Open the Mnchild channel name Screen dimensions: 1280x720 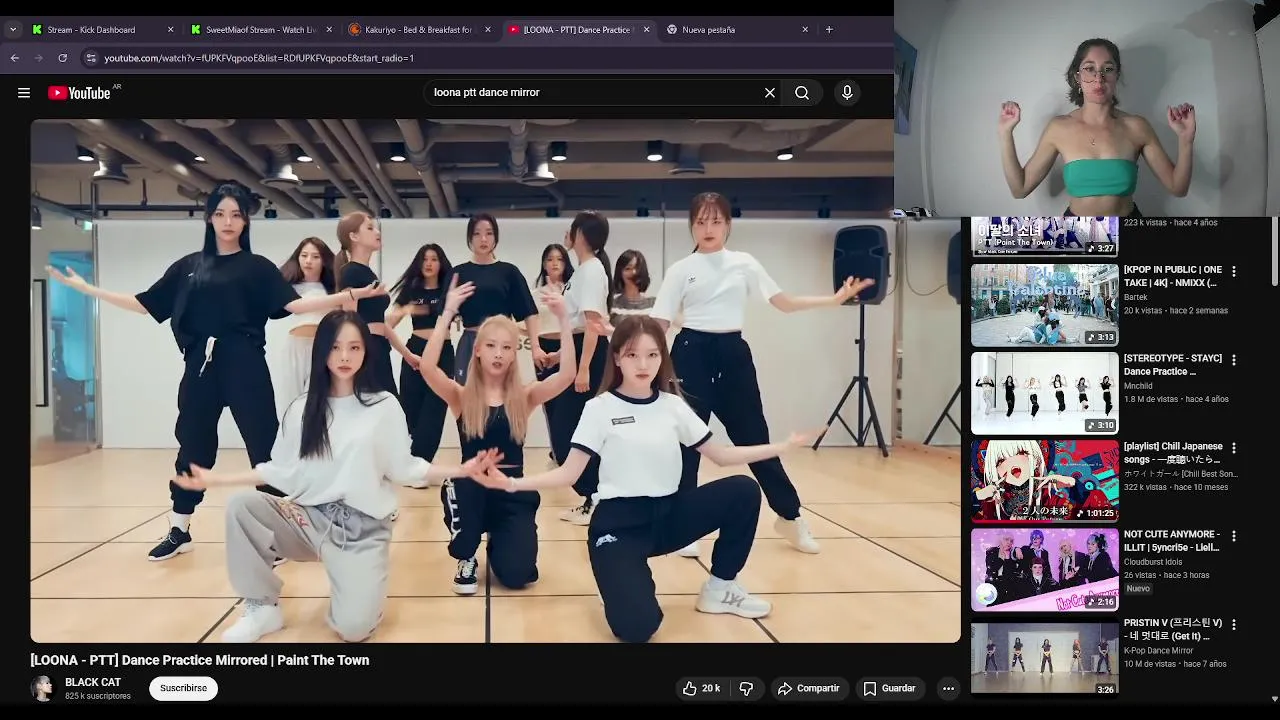click(x=1138, y=386)
